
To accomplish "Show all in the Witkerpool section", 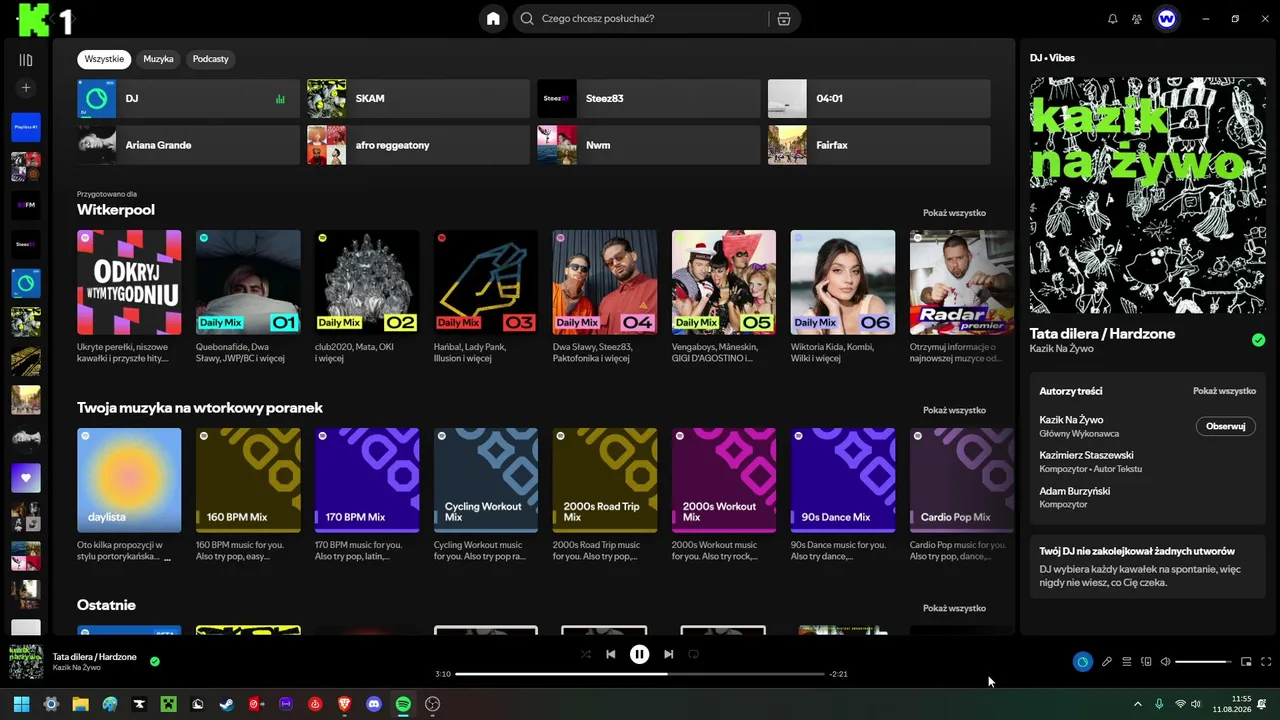I will pyautogui.click(x=954, y=213).
